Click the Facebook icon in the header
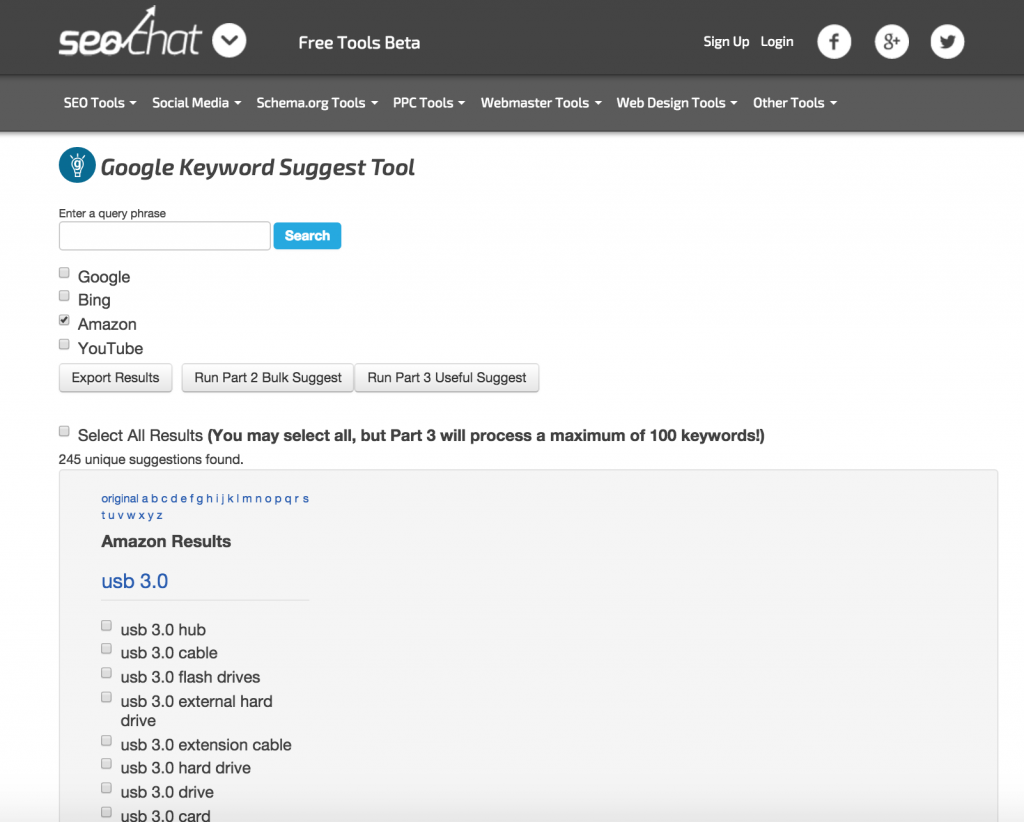Image resolution: width=1024 pixels, height=822 pixels. (x=834, y=42)
